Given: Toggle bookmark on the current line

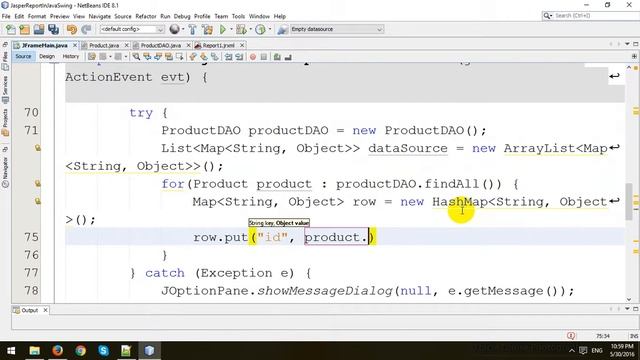Looking at the screenshot, I should [214, 57].
